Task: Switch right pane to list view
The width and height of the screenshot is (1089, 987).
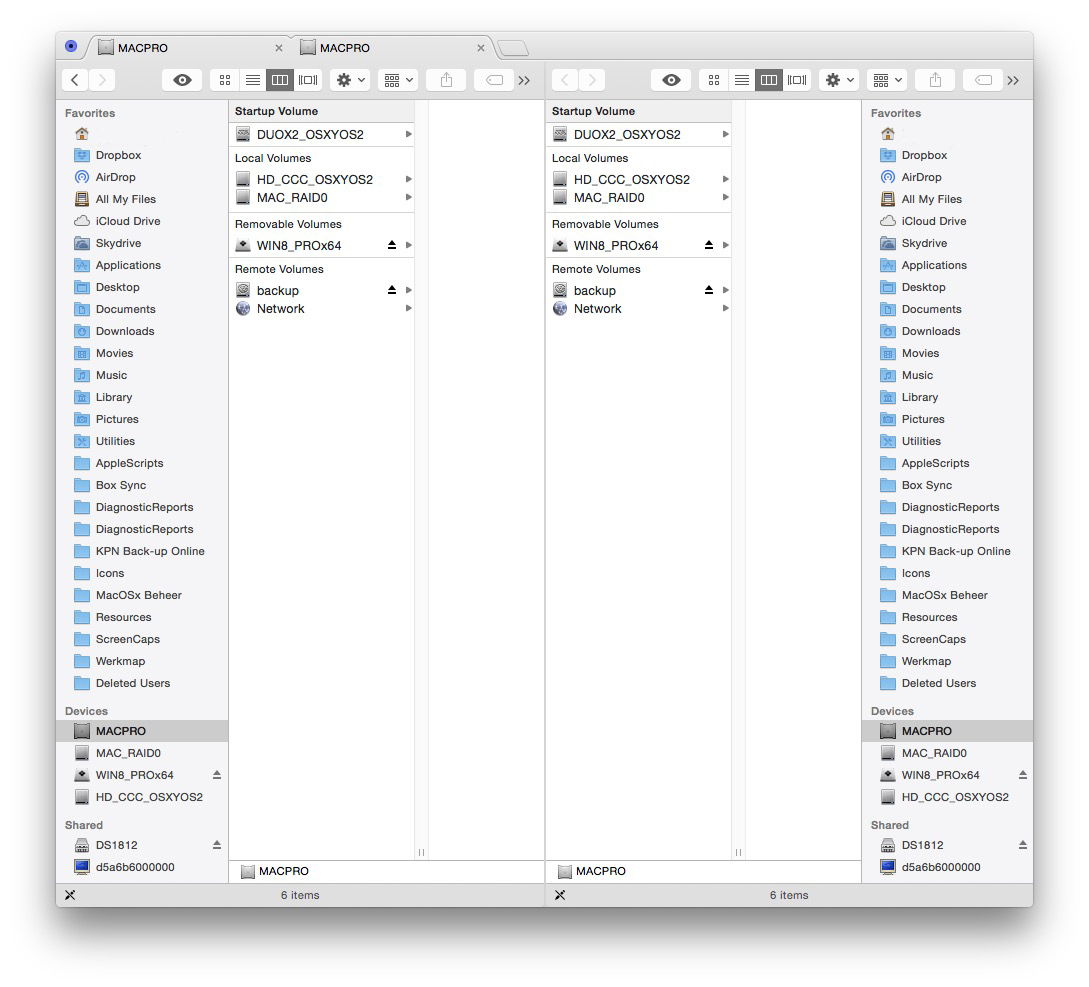Action: (x=742, y=81)
